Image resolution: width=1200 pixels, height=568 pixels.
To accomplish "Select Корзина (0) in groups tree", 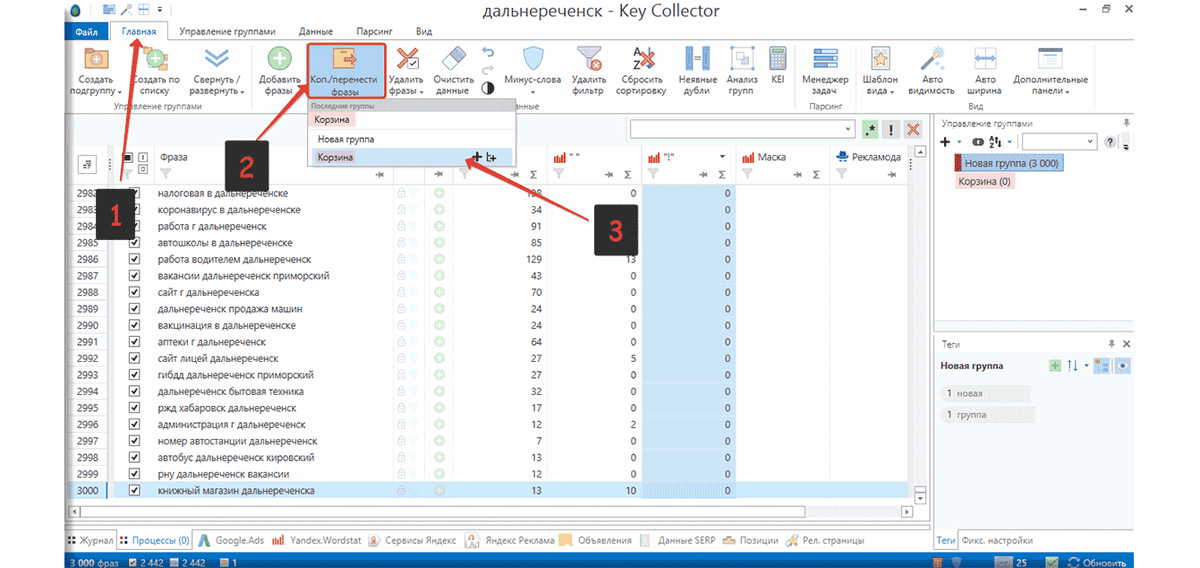I will 985,182.
